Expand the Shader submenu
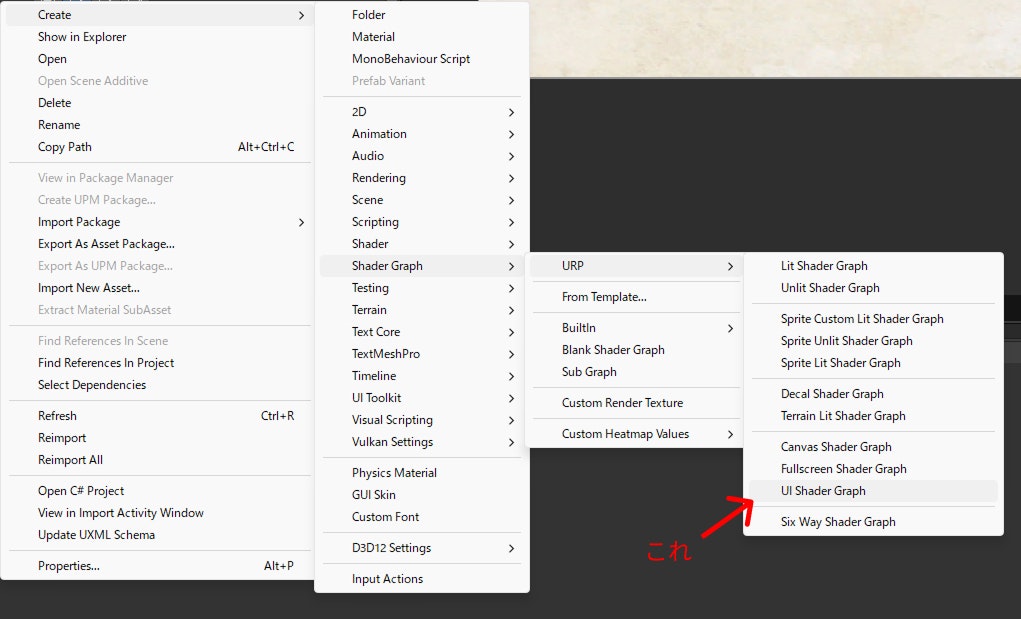The height and width of the screenshot is (619, 1021). coord(421,244)
